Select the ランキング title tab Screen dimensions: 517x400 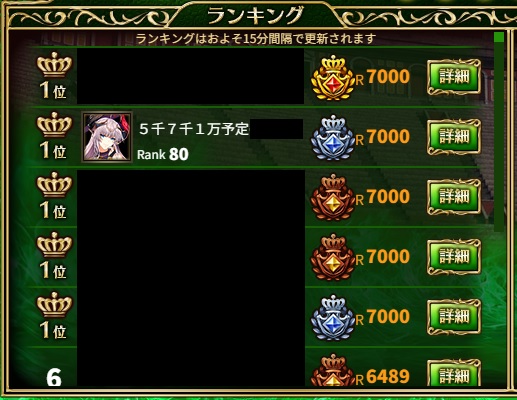[x=255, y=16]
